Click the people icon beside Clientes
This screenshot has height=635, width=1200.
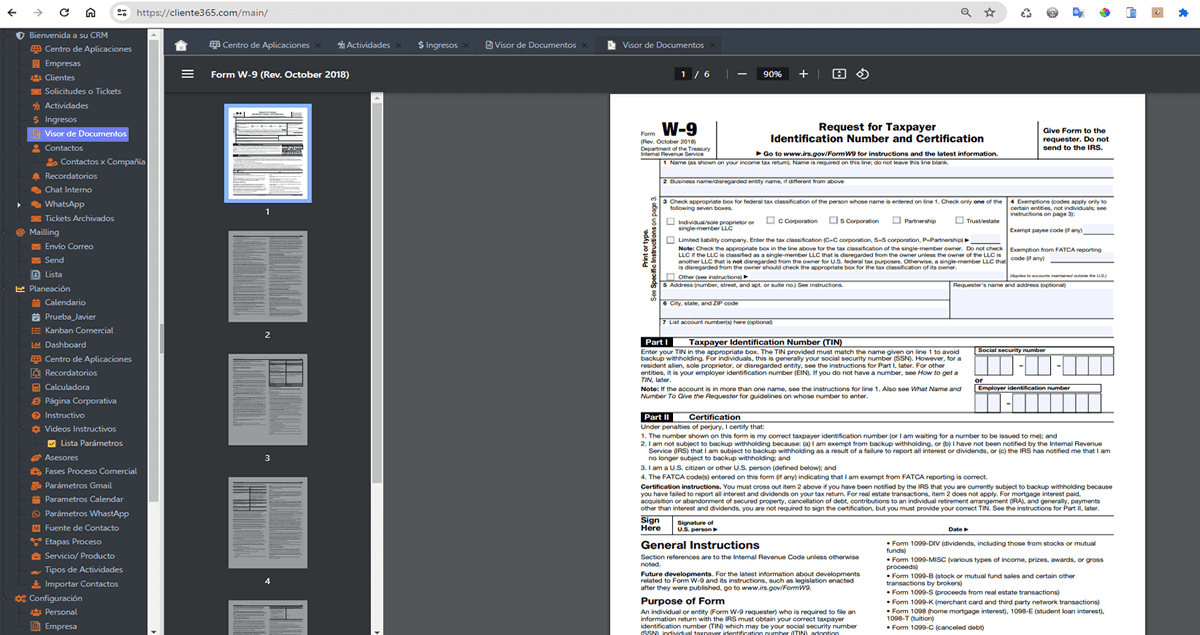click(37, 77)
